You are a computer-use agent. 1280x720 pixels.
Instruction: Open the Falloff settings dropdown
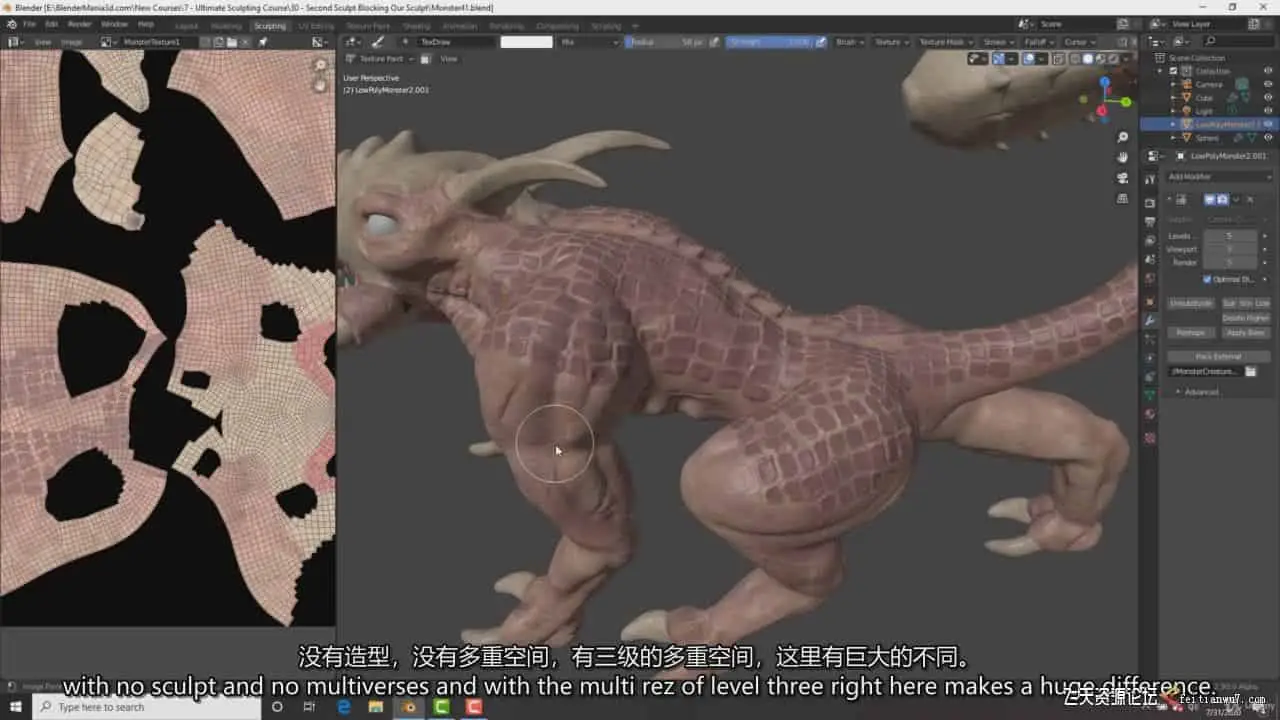tap(1038, 42)
